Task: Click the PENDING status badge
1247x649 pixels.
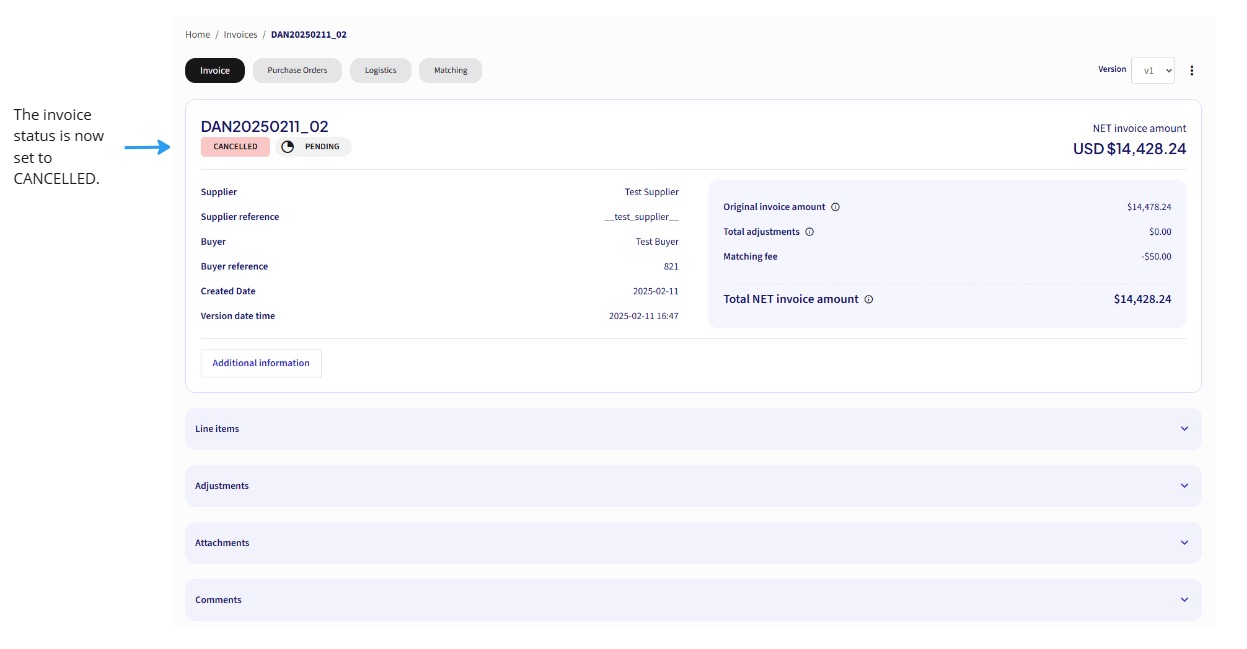Action: coord(313,147)
